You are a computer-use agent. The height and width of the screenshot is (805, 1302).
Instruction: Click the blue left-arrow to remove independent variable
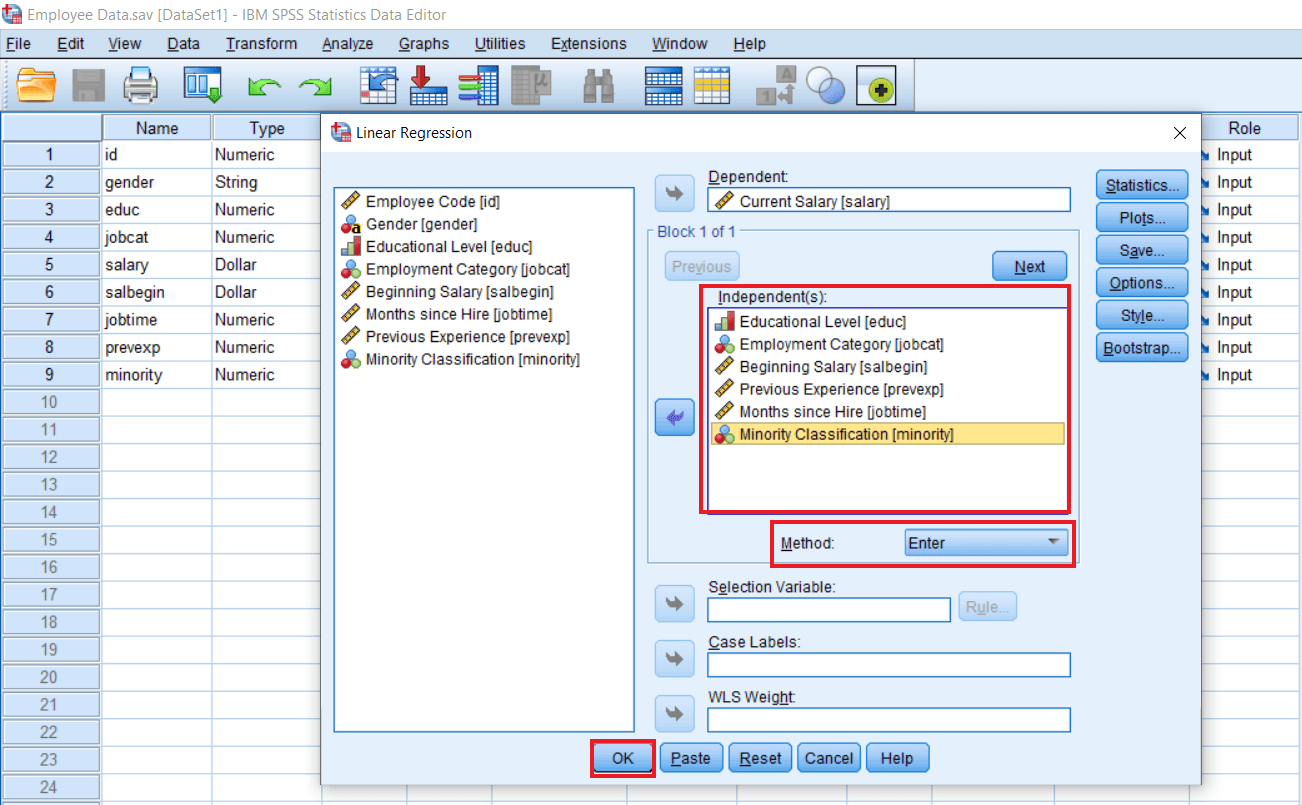tap(674, 417)
